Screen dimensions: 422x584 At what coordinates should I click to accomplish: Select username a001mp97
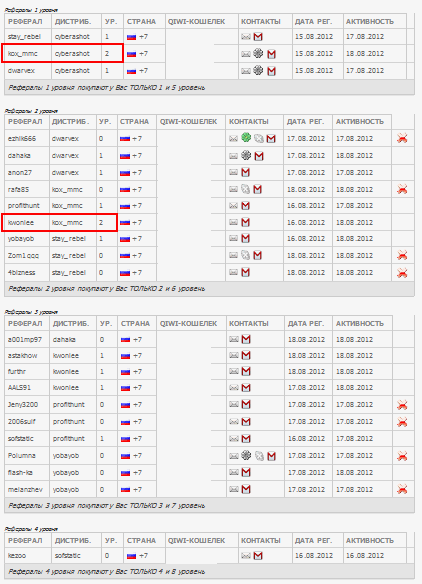25,340
